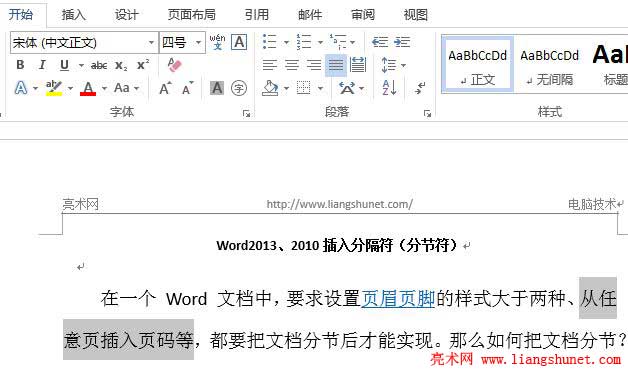628x369 pixels.
Task: Toggle character shading
Action: pos(217,88)
